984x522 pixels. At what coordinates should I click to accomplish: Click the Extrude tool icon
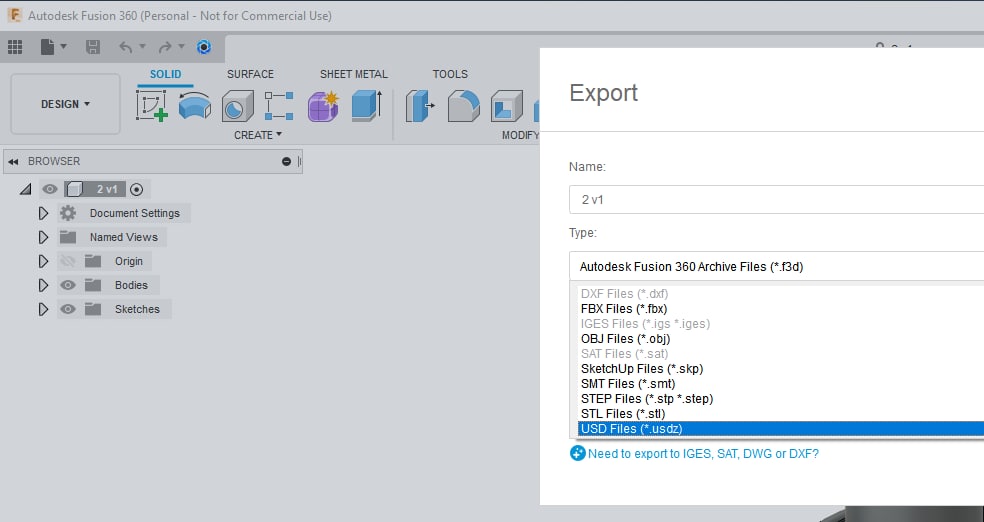366,105
